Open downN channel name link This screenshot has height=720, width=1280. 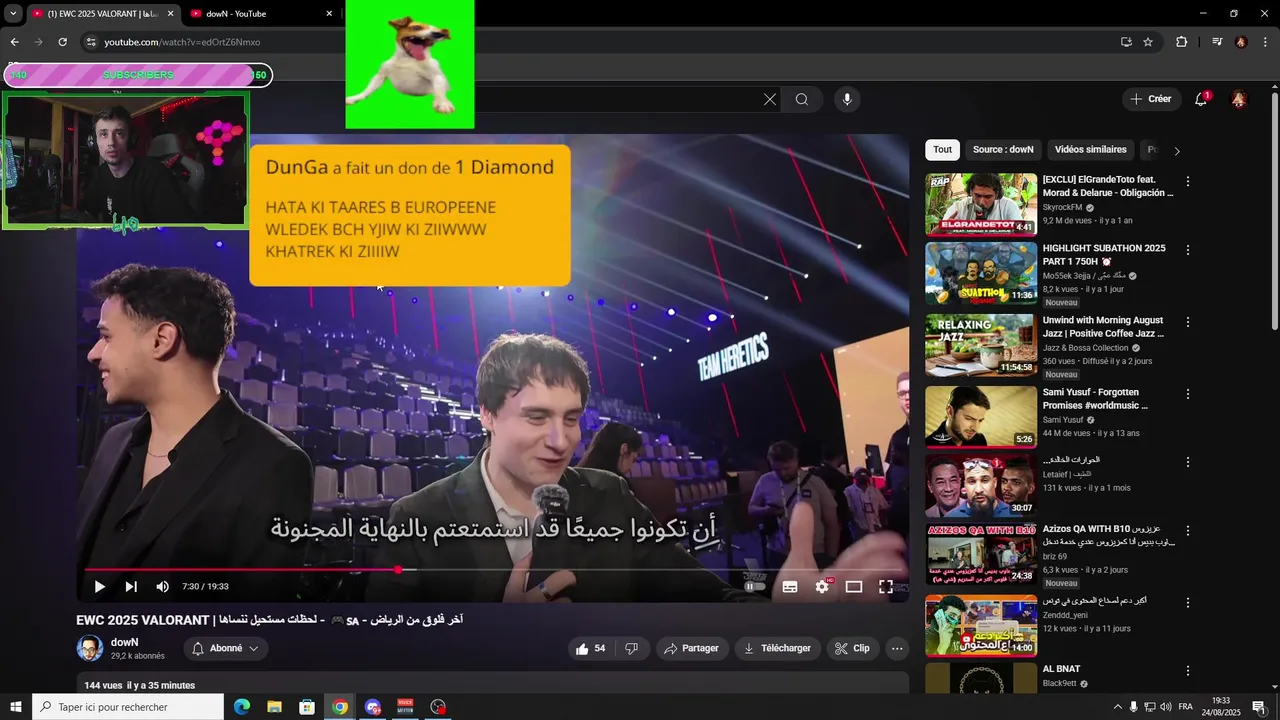coord(125,642)
